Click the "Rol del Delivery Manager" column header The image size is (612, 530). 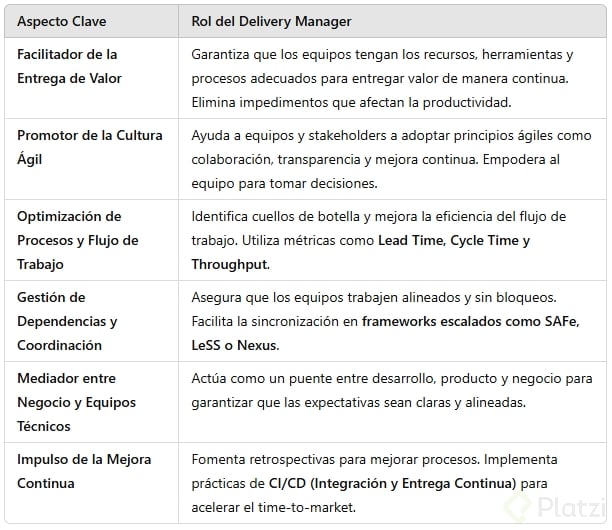click(271, 22)
